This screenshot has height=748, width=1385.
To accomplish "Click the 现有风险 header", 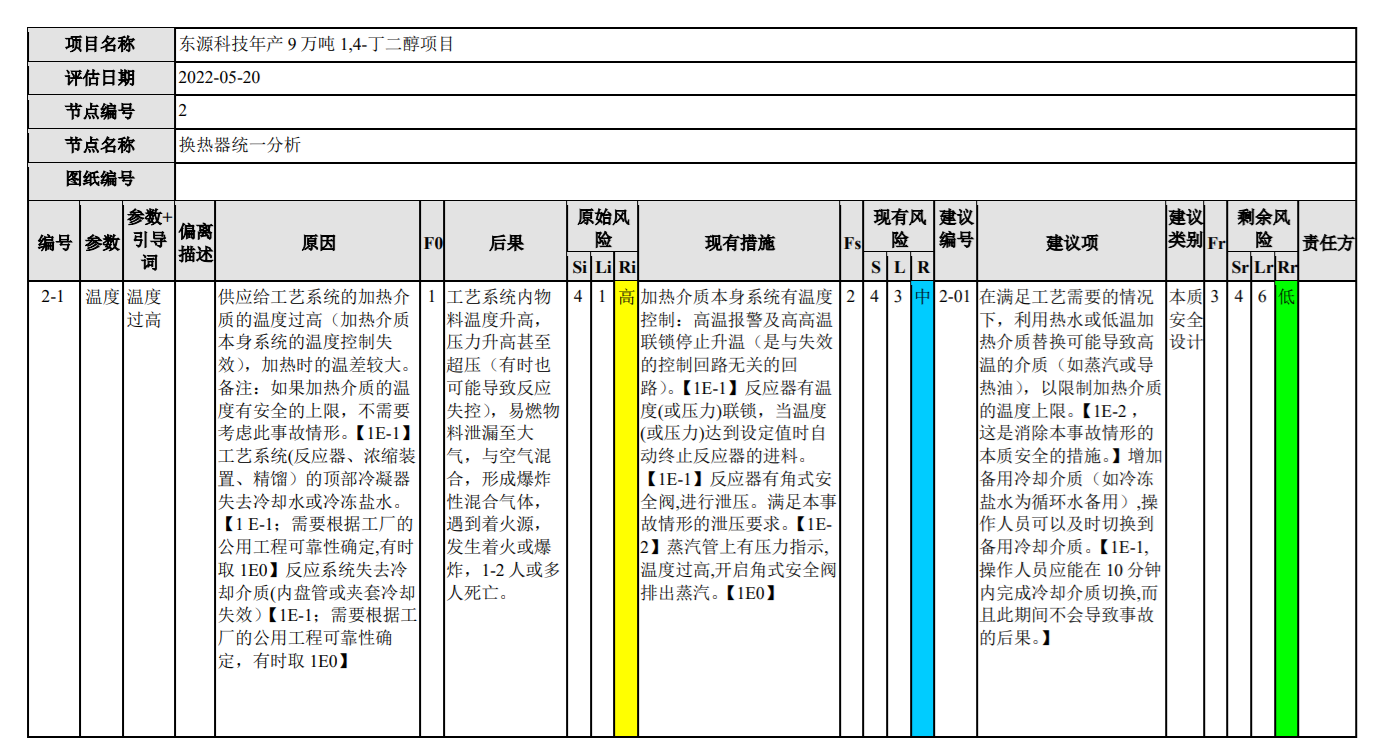I will click(x=900, y=229).
